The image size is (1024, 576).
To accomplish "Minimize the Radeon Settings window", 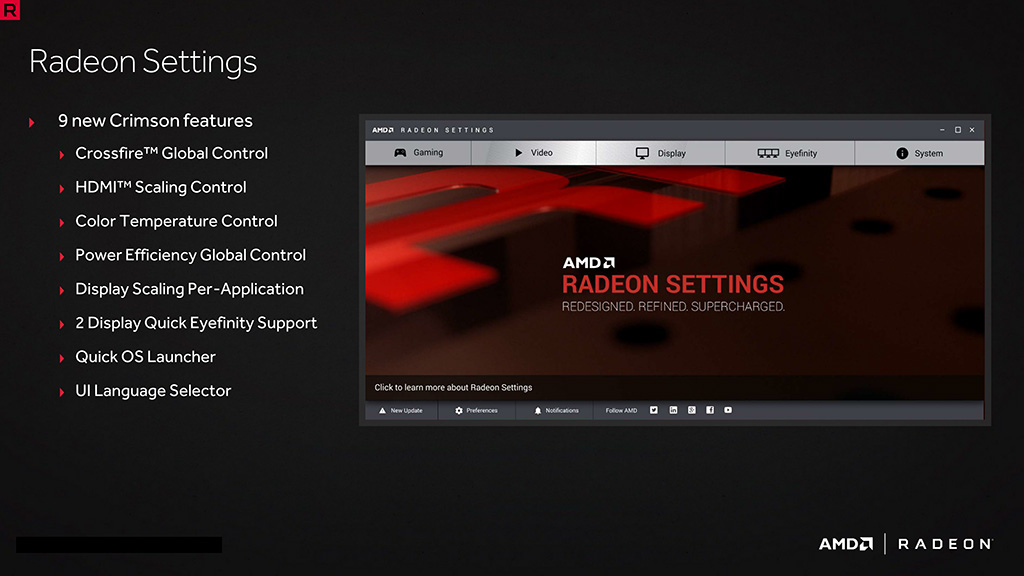I will point(942,130).
